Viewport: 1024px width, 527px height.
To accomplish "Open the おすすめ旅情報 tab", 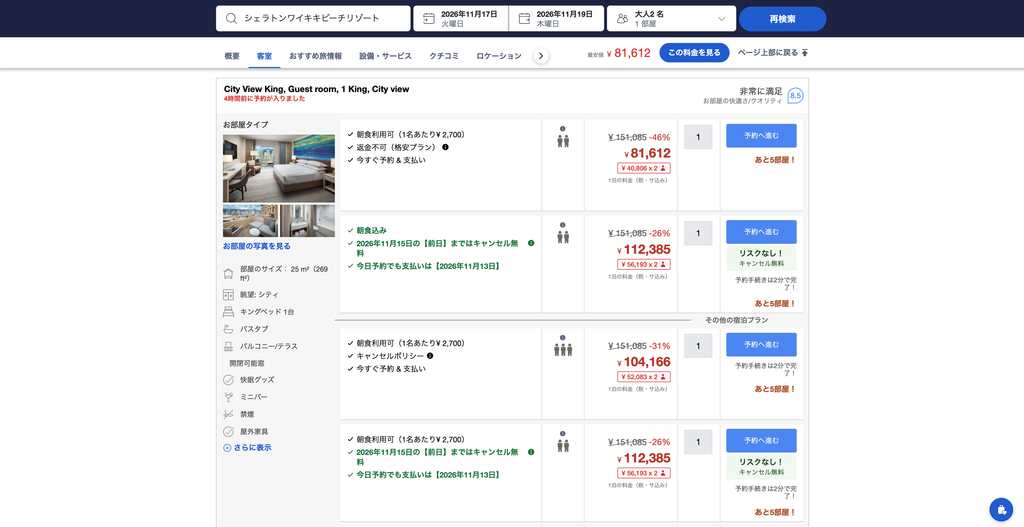I will (x=315, y=56).
